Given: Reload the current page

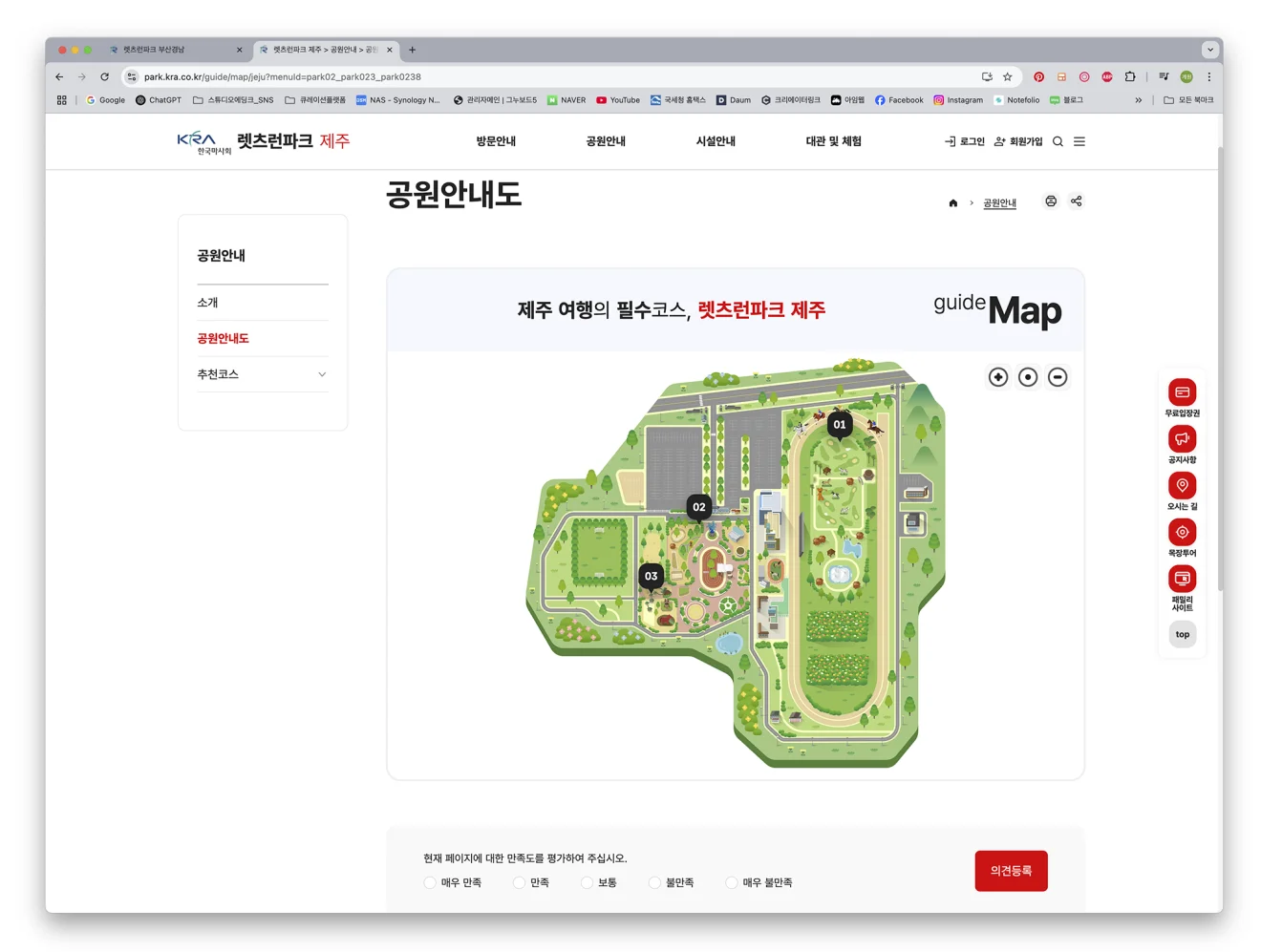Looking at the screenshot, I should (x=104, y=76).
